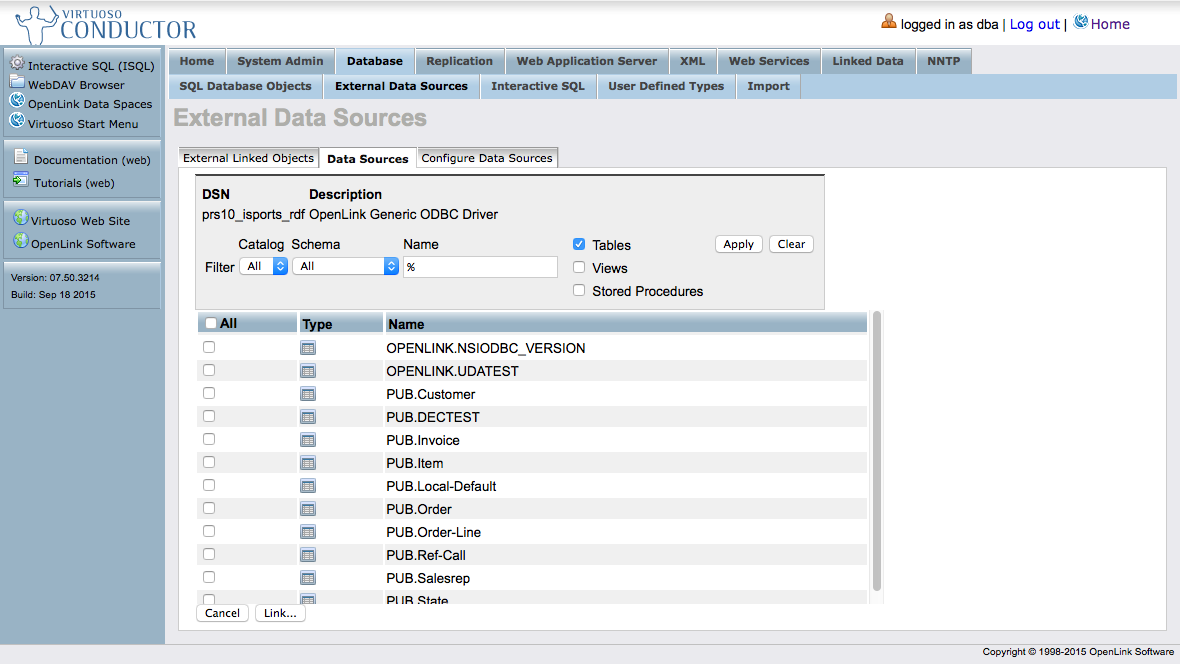Click the Log out link
Viewport: 1180px width, 664px height.
coord(1034,24)
